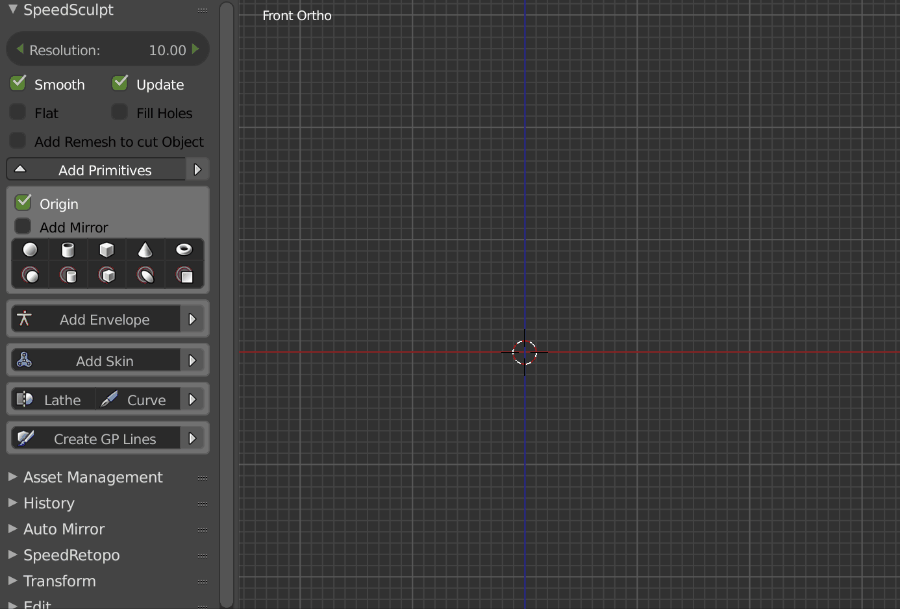900x609 pixels.
Task: Add cube at cursor icon with red ring
Action: tap(107, 276)
